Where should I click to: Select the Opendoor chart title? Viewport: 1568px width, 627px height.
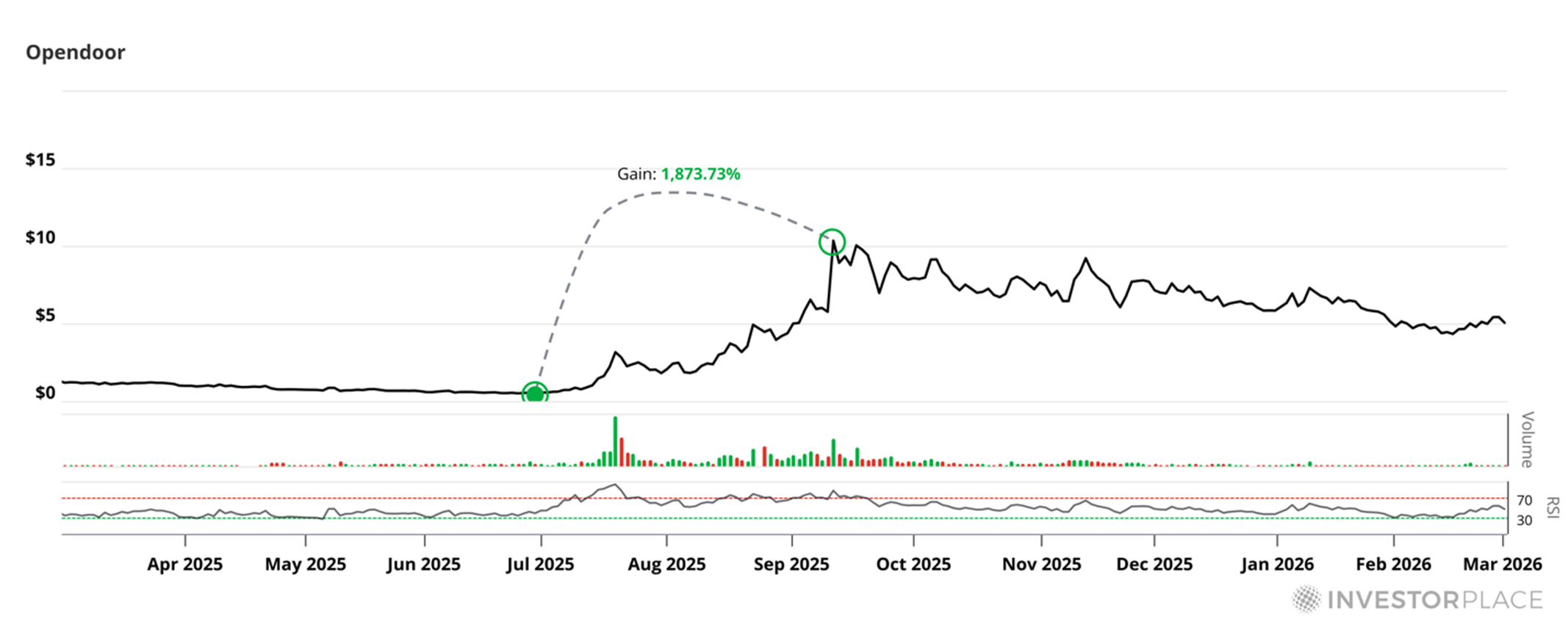[x=75, y=52]
